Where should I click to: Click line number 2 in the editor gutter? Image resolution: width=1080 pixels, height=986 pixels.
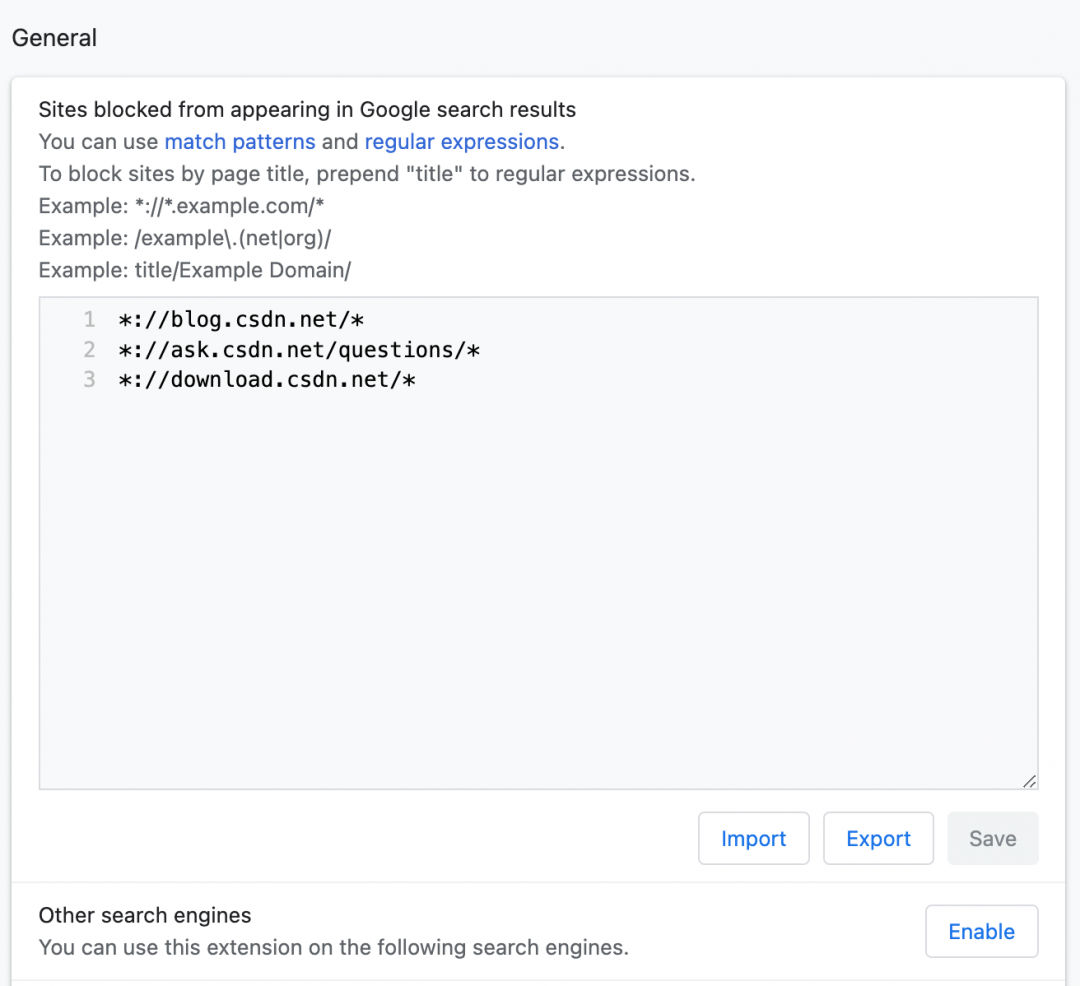point(90,350)
